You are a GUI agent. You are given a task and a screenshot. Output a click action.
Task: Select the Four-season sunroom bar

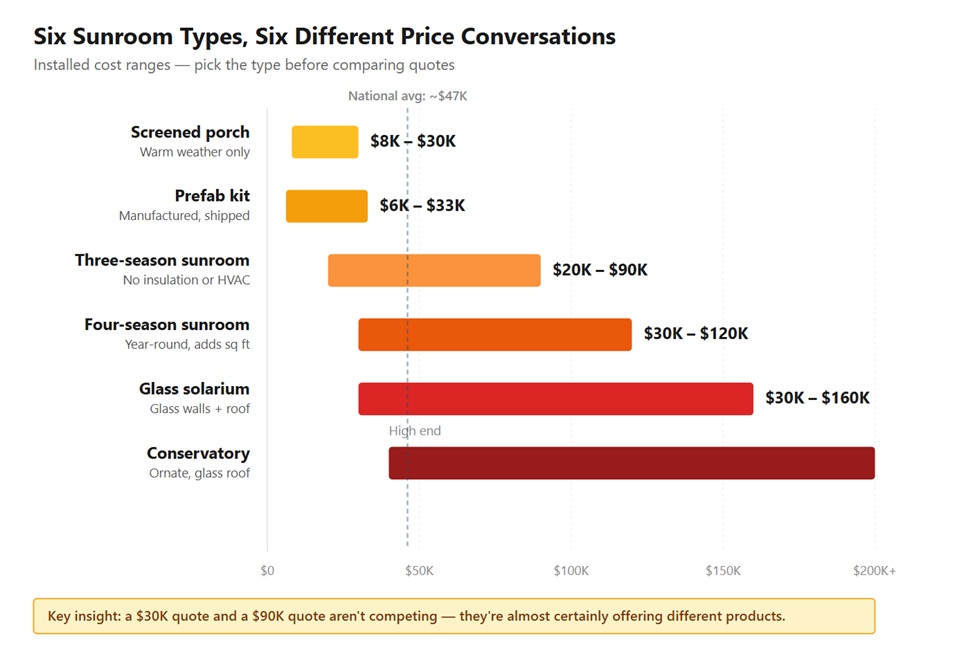point(494,334)
